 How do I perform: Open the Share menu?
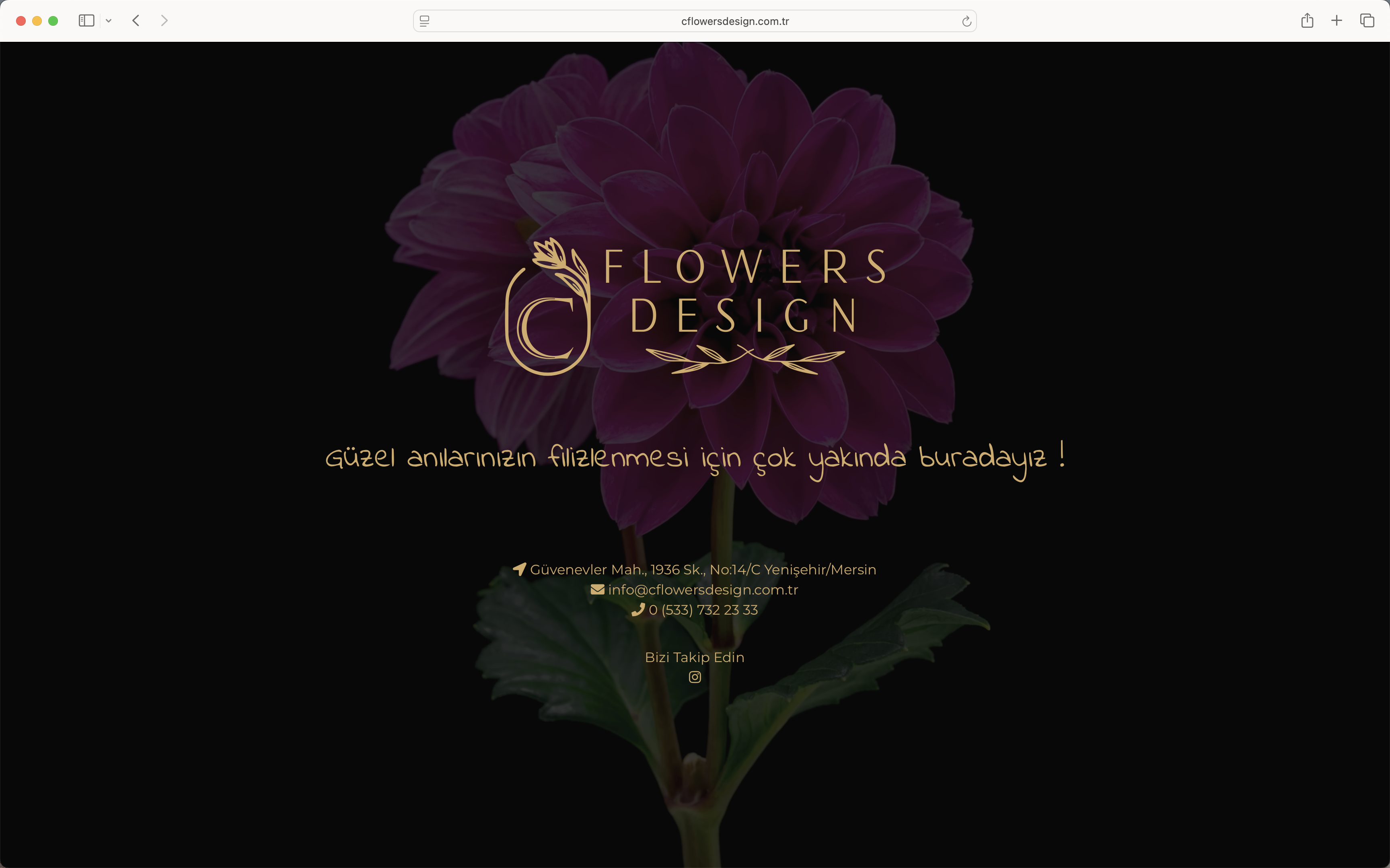tap(1307, 21)
